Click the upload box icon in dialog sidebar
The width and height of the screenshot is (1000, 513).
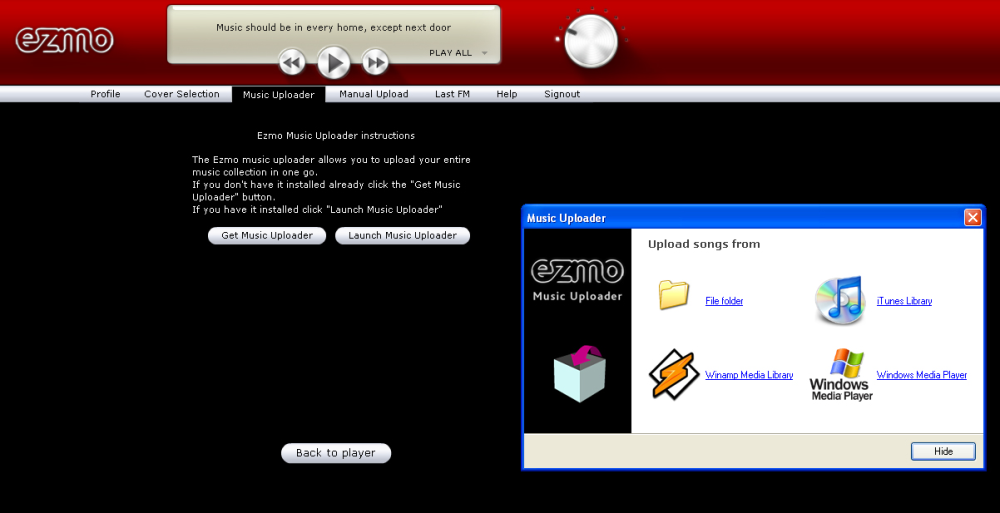pos(579,374)
